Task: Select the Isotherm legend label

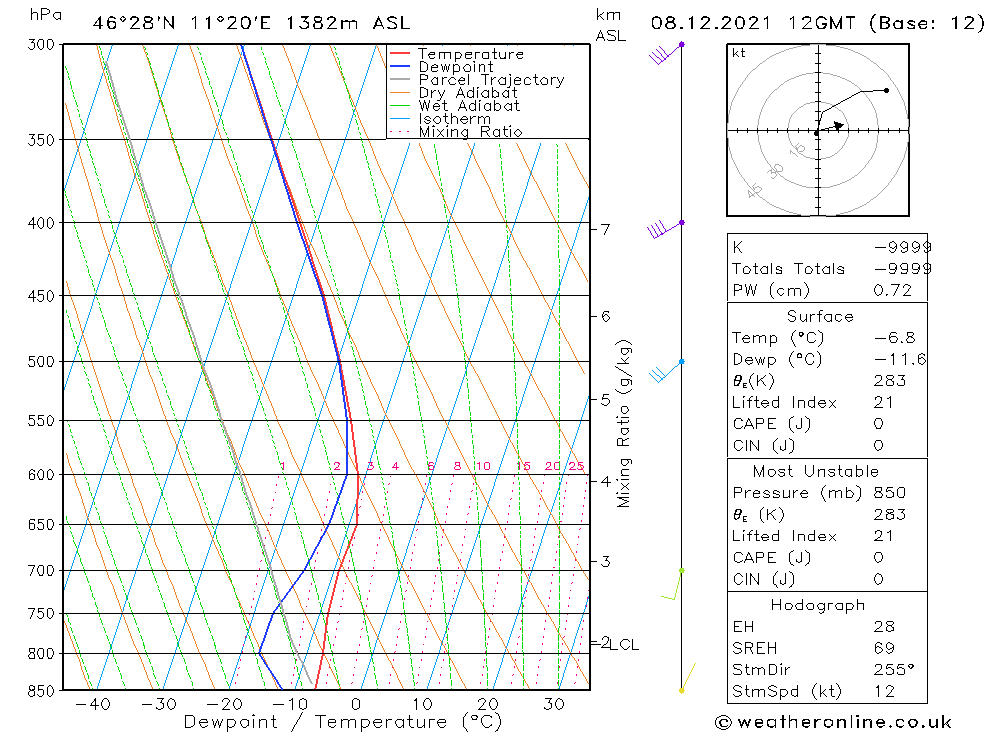Action: coord(455,119)
